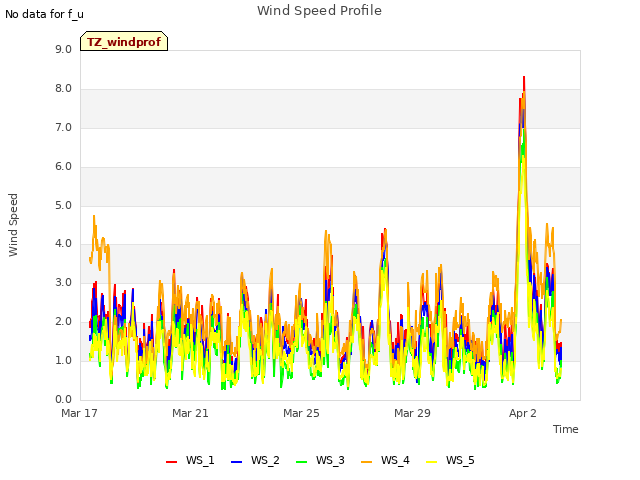
Task: Click the Time x-axis label
Action: pos(565,429)
